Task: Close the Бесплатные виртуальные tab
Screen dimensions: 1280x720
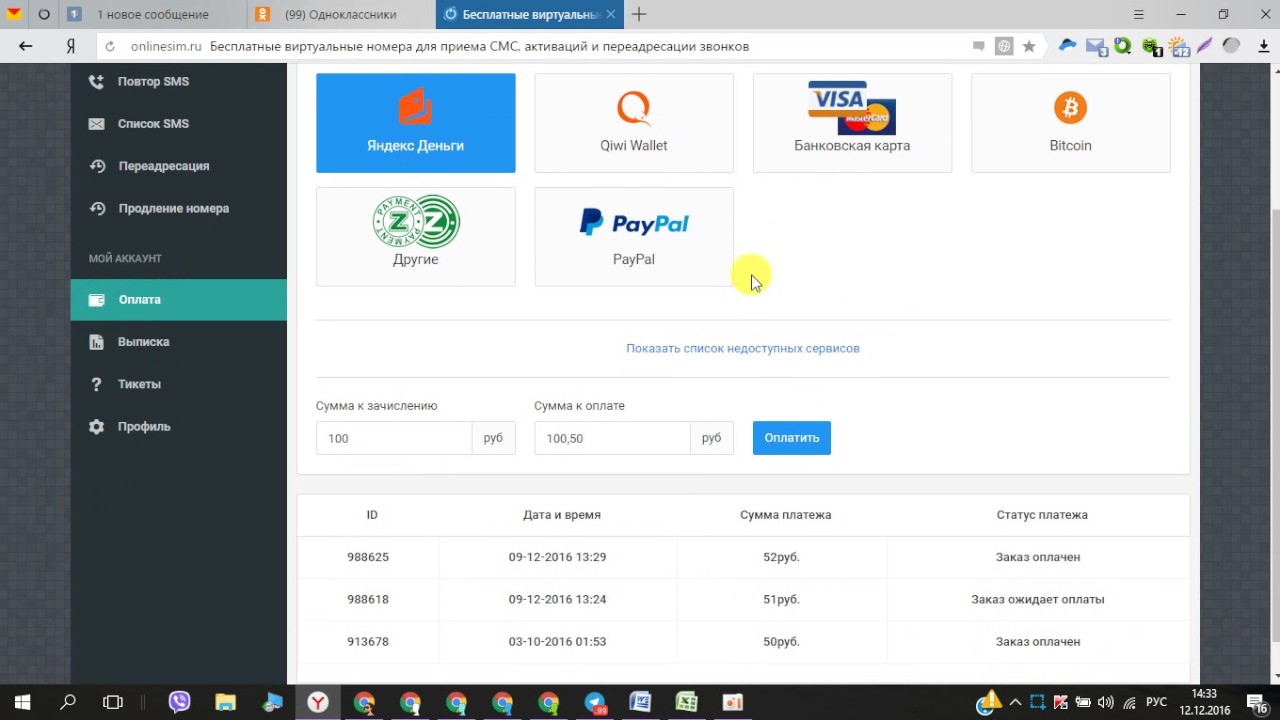Action: click(x=611, y=14)
